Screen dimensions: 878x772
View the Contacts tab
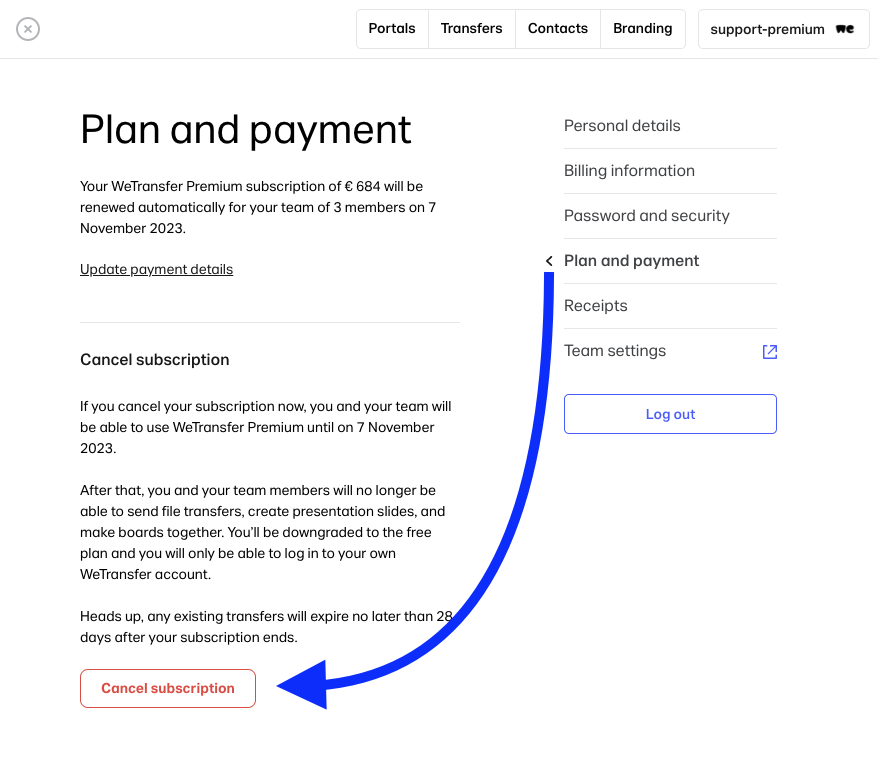(x=557, y=28)
